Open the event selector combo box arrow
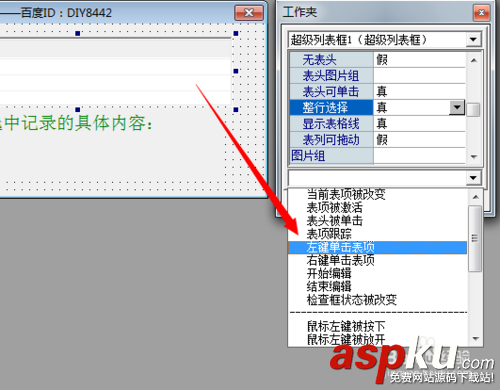This screenshot has height=390, width=500. [x=473, y=178]
